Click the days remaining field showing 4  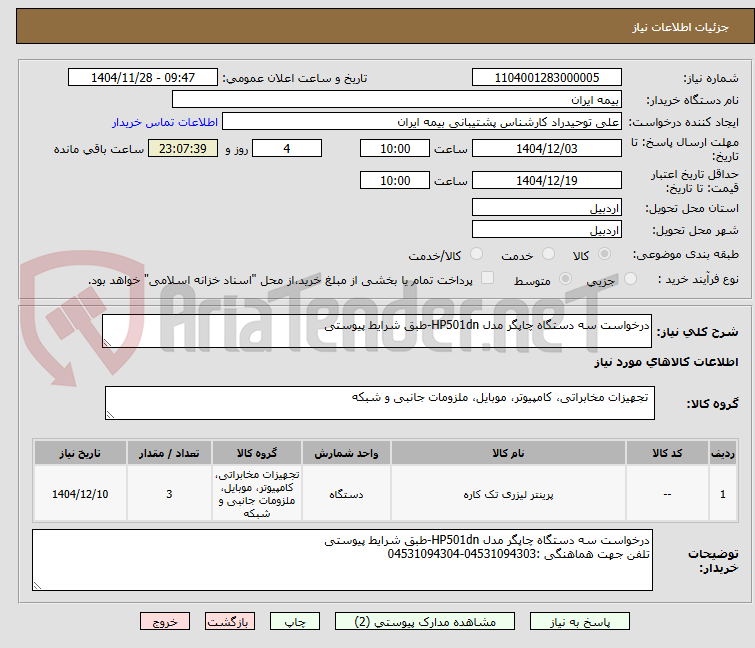point(287,148)
